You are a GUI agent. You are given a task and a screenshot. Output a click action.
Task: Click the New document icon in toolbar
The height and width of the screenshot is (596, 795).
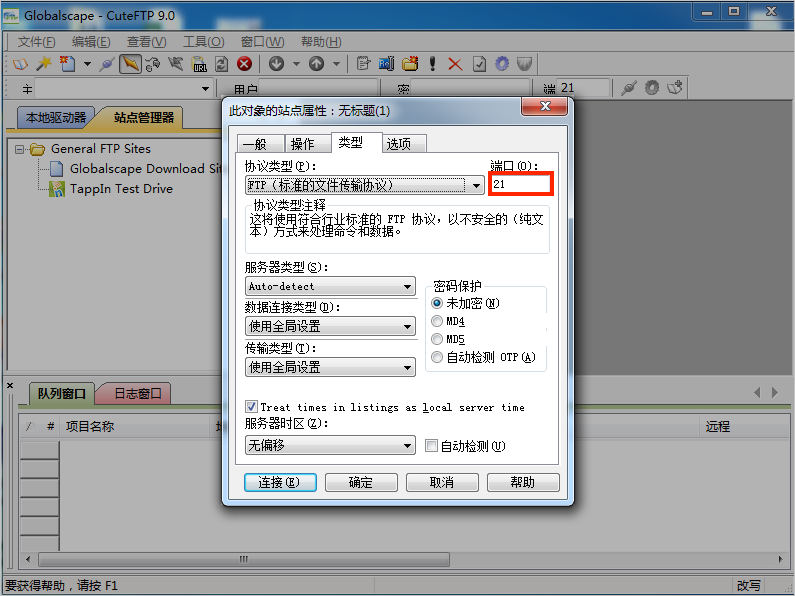coord(67,64)
